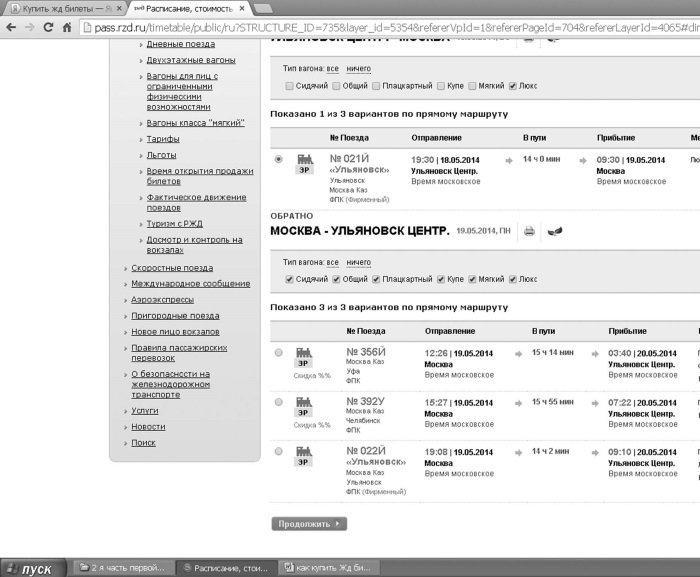Screen dimensions: 700x577
Task: Open Тарифы menu link in sidebar
Action: [163, 139]
